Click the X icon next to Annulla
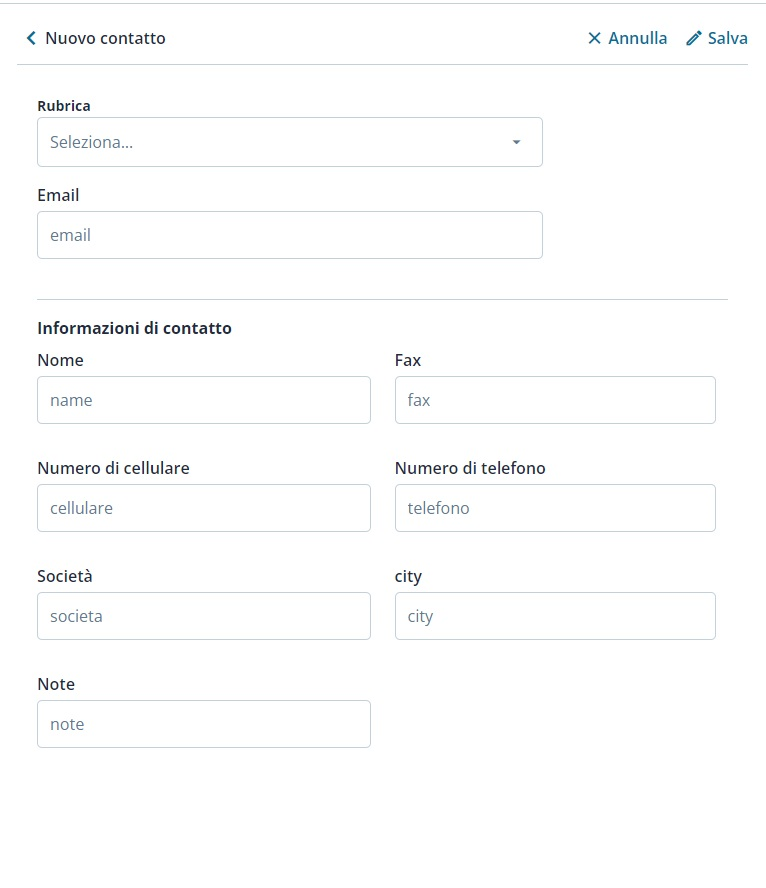766x888 pixels. coord(594,38)
